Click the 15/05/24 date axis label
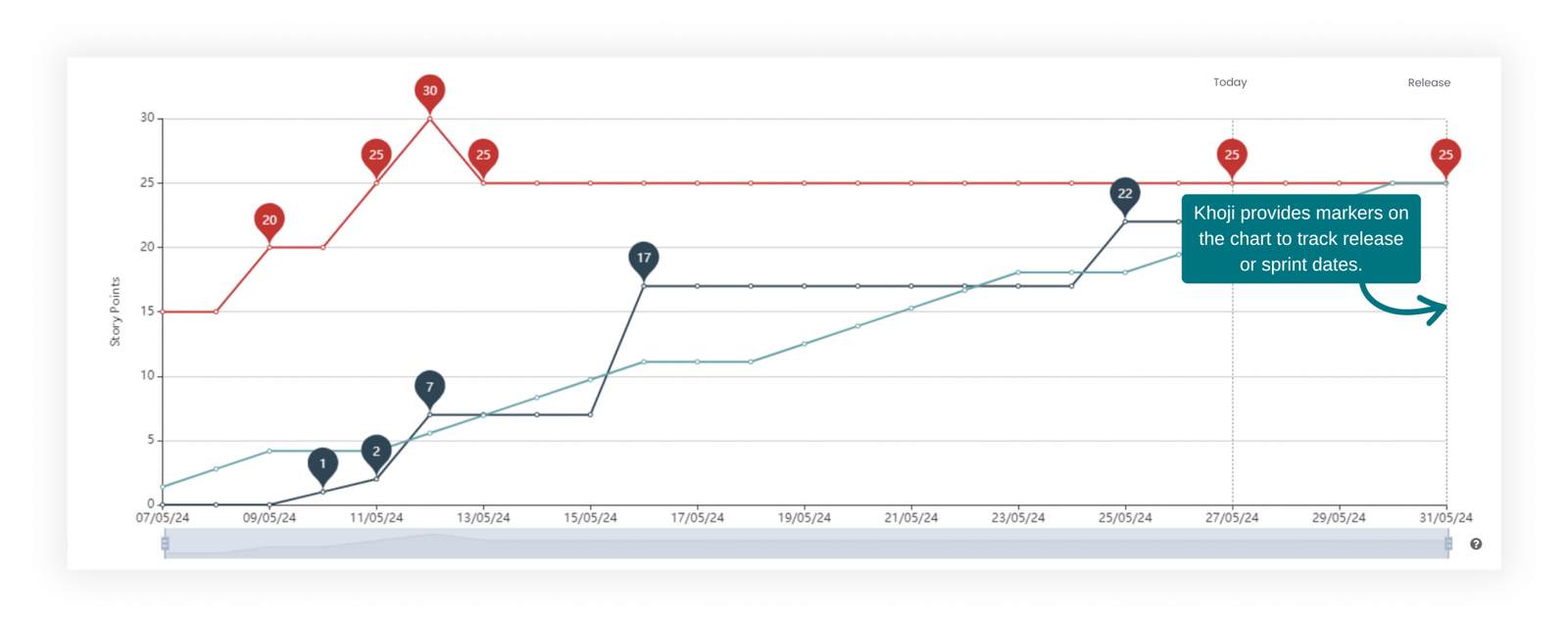1568x625 pixels. (x=590, y=518)
